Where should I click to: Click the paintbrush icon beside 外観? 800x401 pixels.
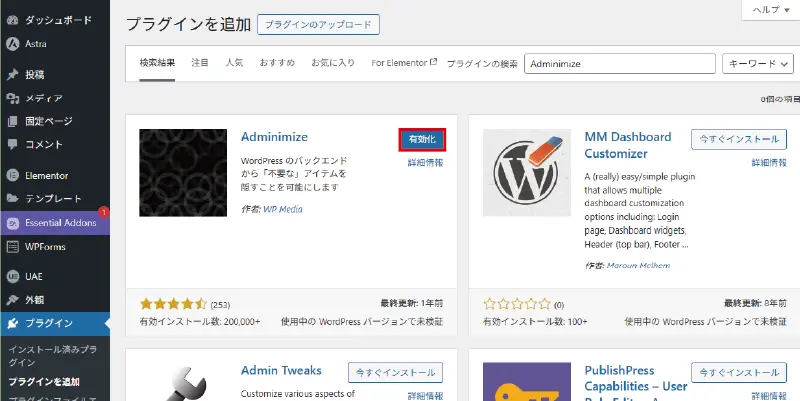(x=13, y=300)
